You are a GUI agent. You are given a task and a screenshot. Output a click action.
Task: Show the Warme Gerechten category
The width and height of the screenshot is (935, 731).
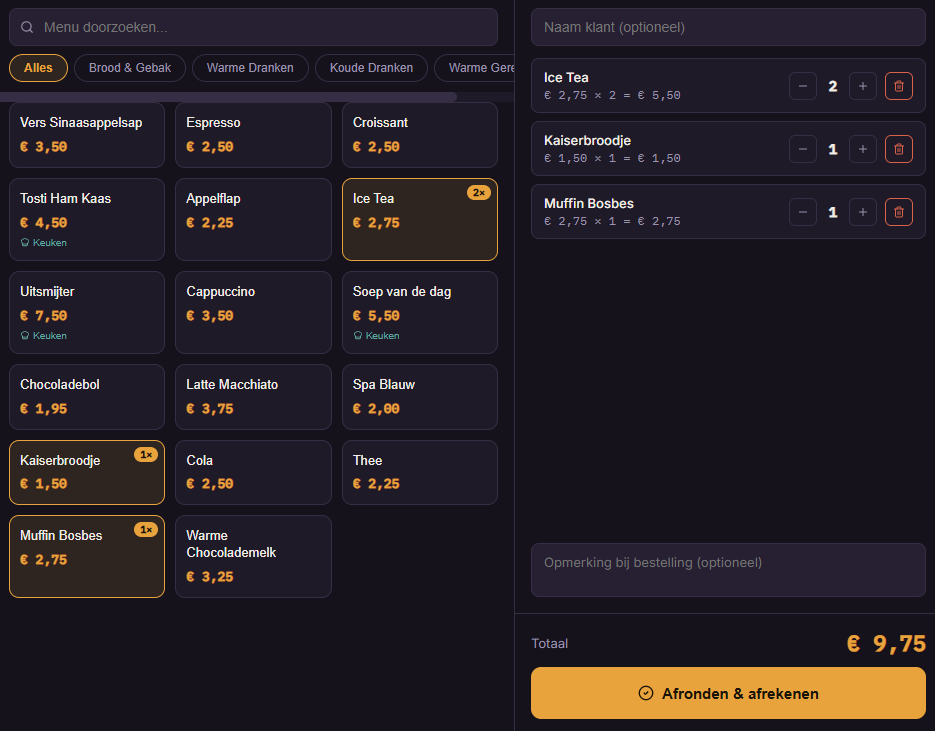[475, 68]
